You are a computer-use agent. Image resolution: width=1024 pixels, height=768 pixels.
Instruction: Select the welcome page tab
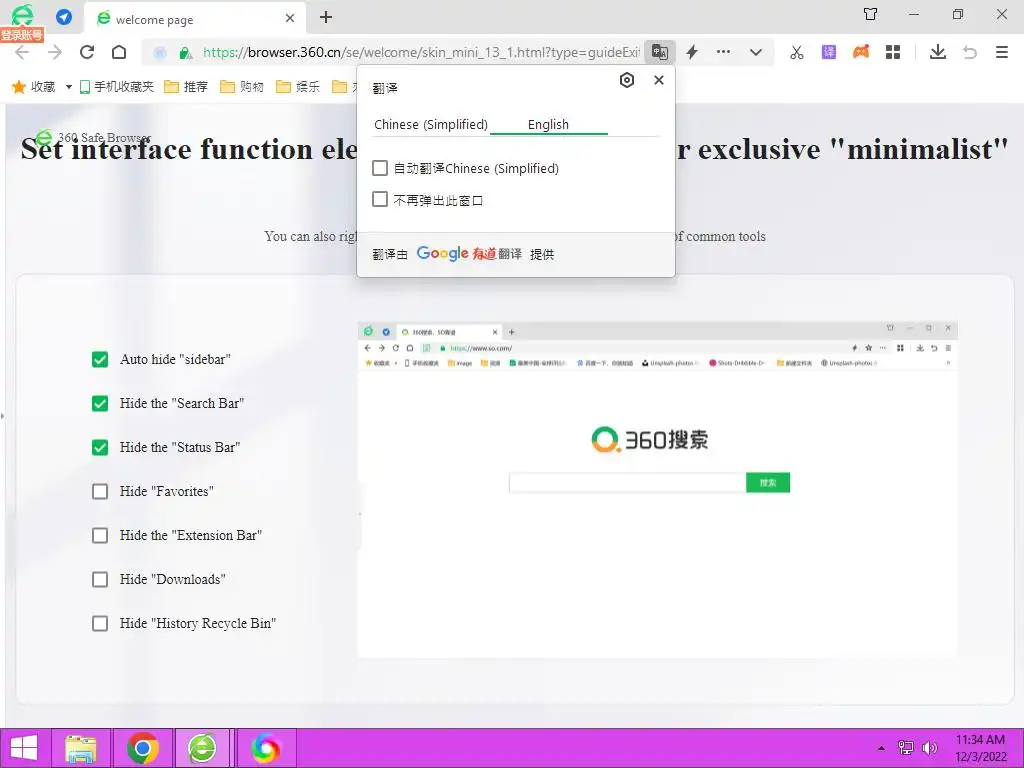point(195,18)
